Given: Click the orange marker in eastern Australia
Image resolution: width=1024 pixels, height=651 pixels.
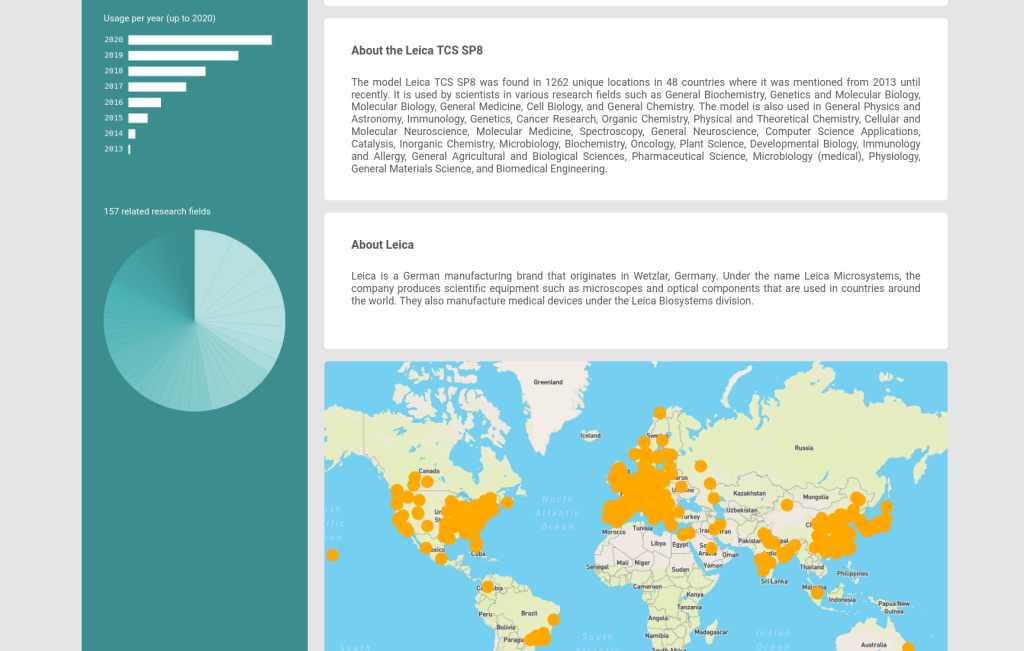Looking at the screenshot, I should pyautogui.click(x=908, y=647).
